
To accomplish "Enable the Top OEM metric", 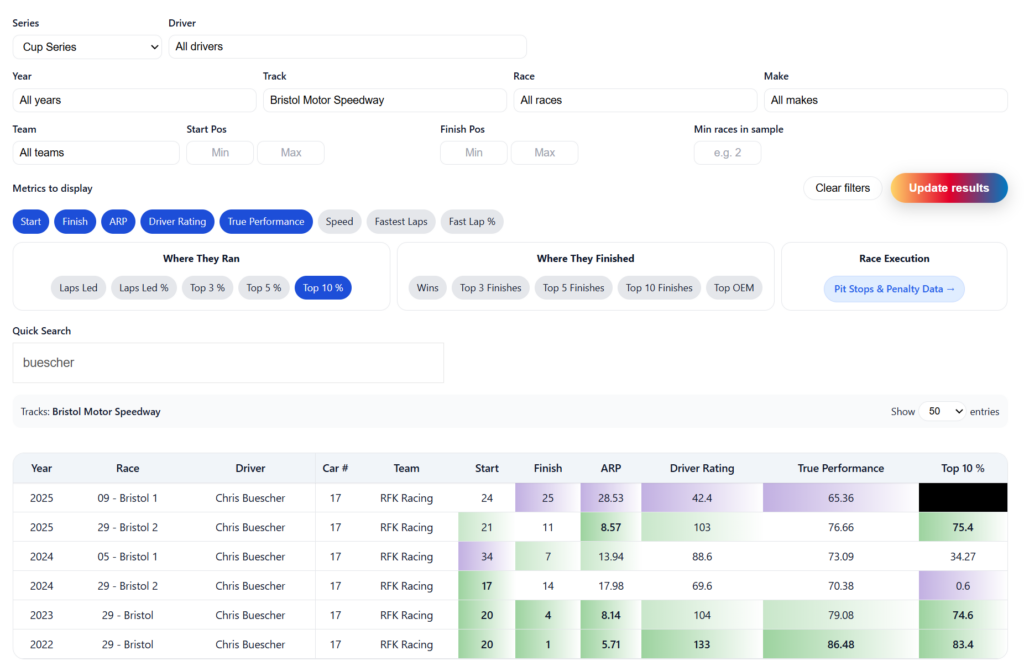I will tap(734, 288).
